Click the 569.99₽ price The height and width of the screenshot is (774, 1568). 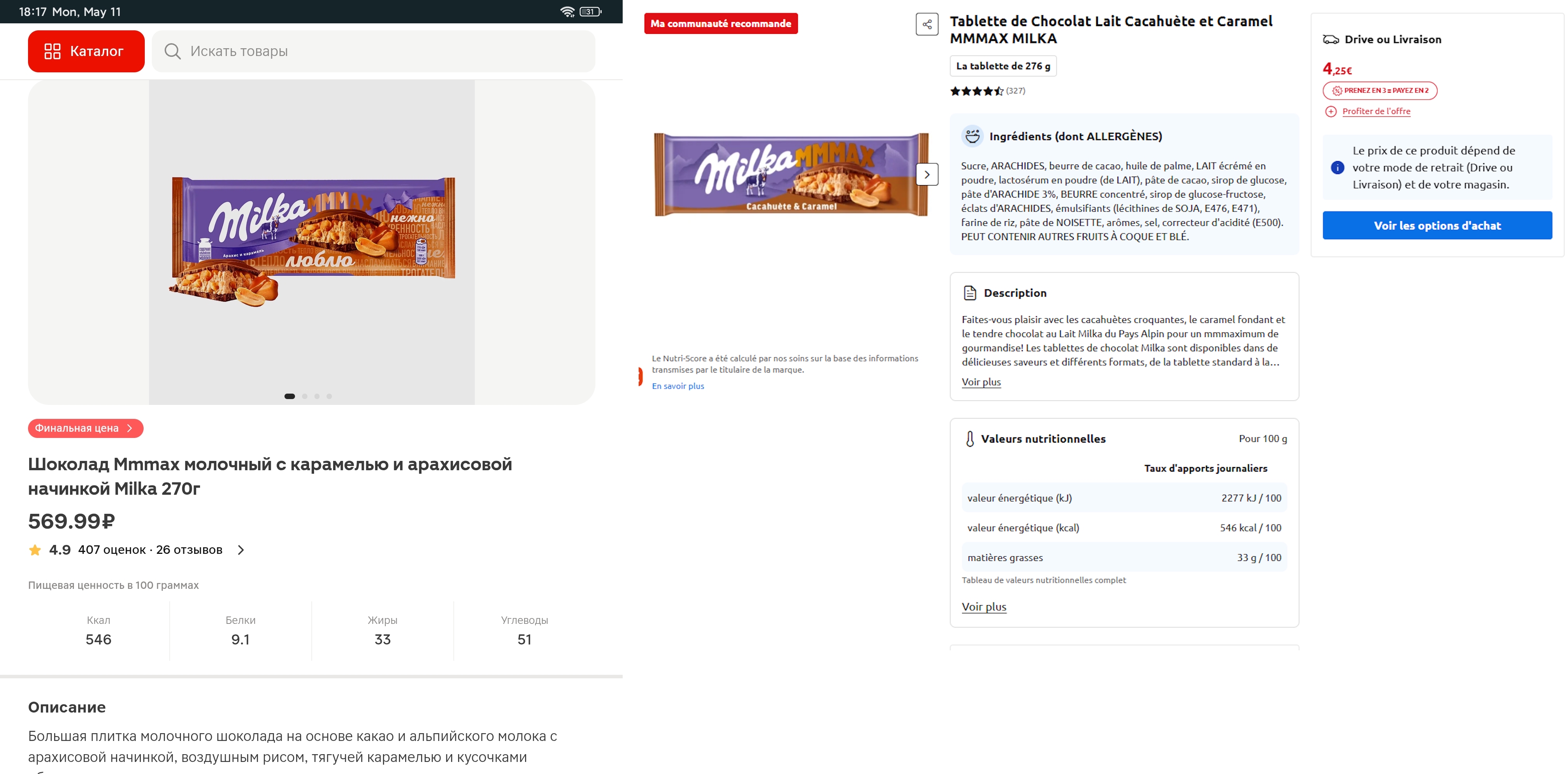72,521
